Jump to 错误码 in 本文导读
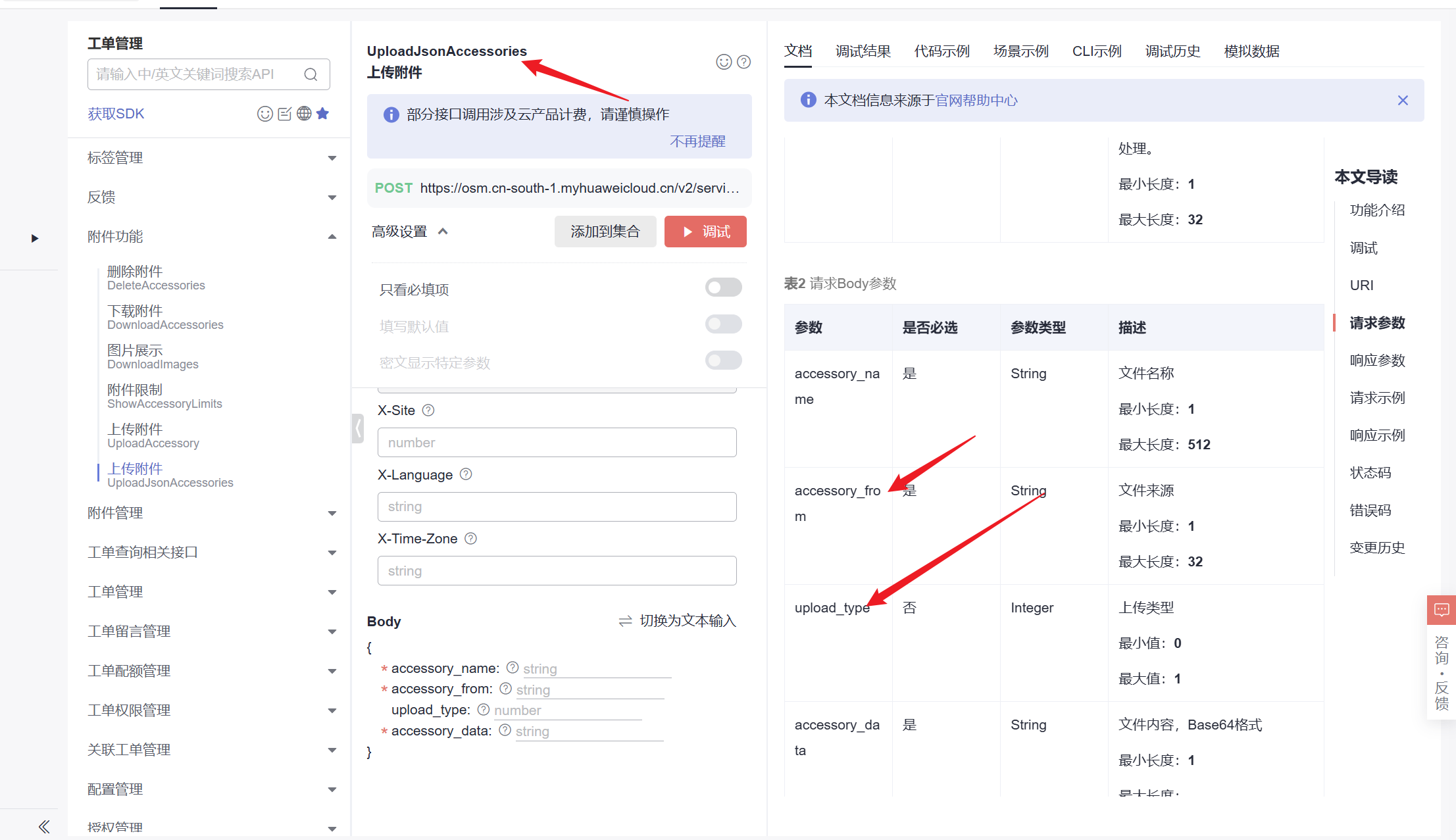This screenshot has width=1456, height=840. (x=1370, y=510)
